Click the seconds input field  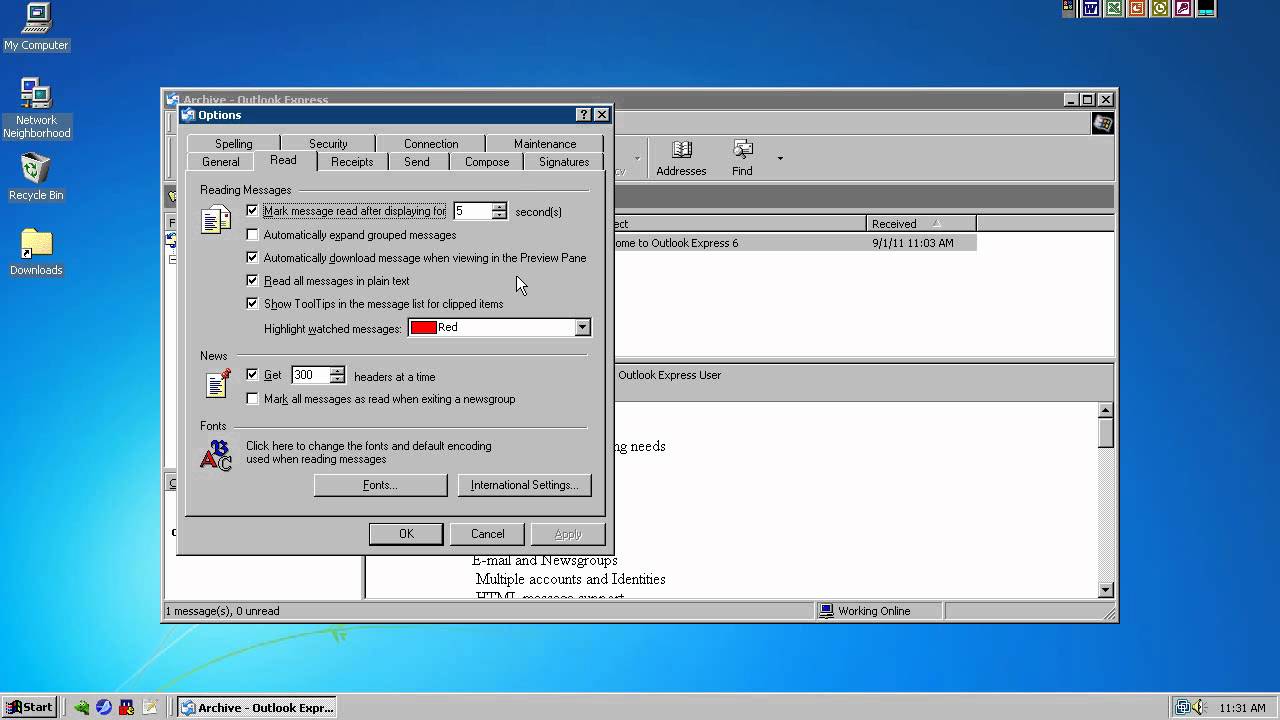(x=472, y=211)
